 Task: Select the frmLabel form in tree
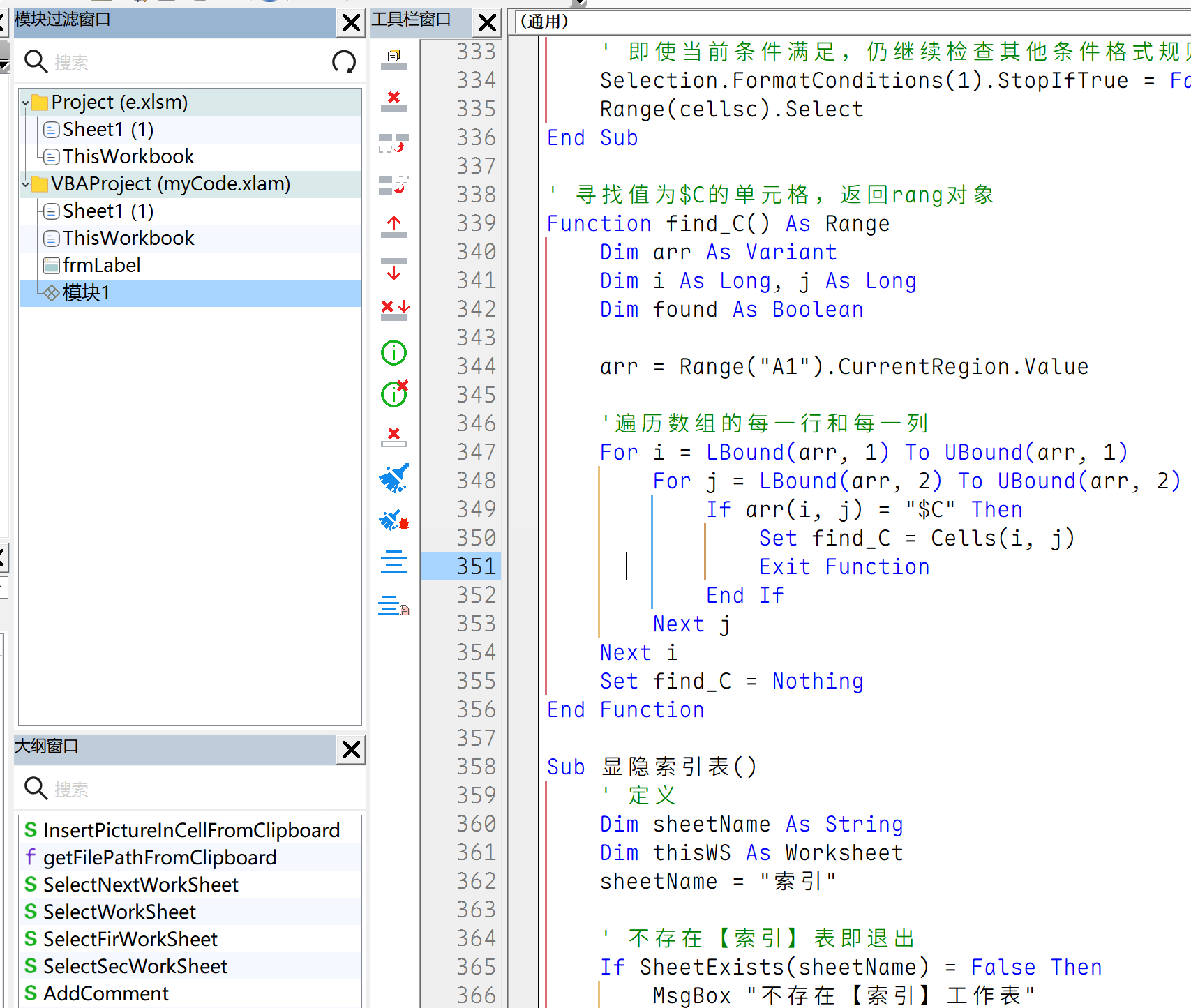click(x=101, y=265)
